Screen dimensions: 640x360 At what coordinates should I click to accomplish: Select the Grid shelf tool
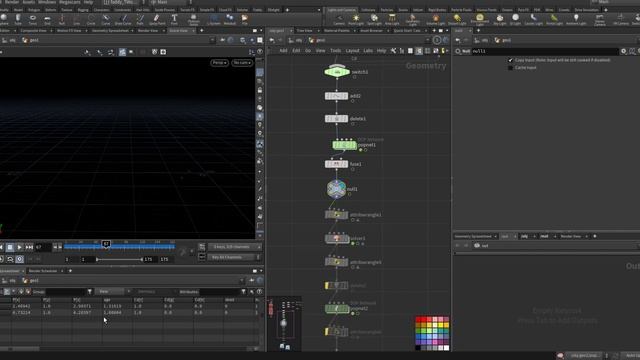coord(47,19)
